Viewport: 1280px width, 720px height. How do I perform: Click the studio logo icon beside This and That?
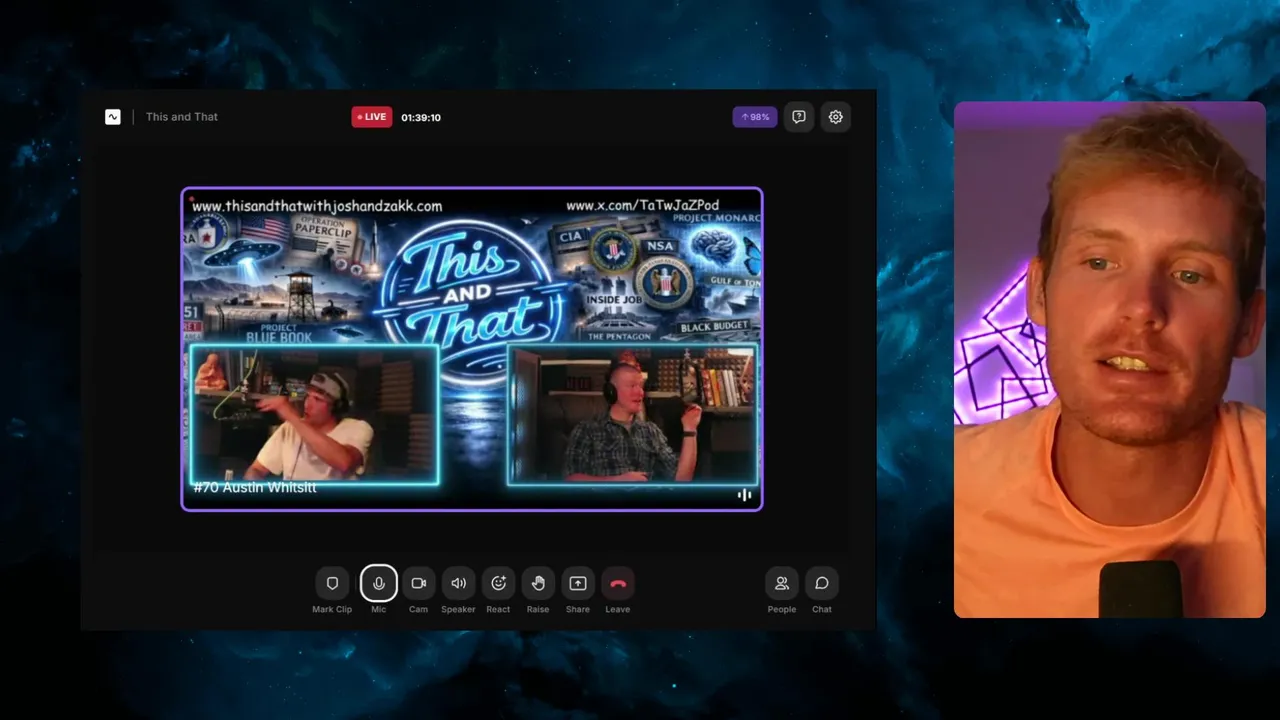click(113, 117)
